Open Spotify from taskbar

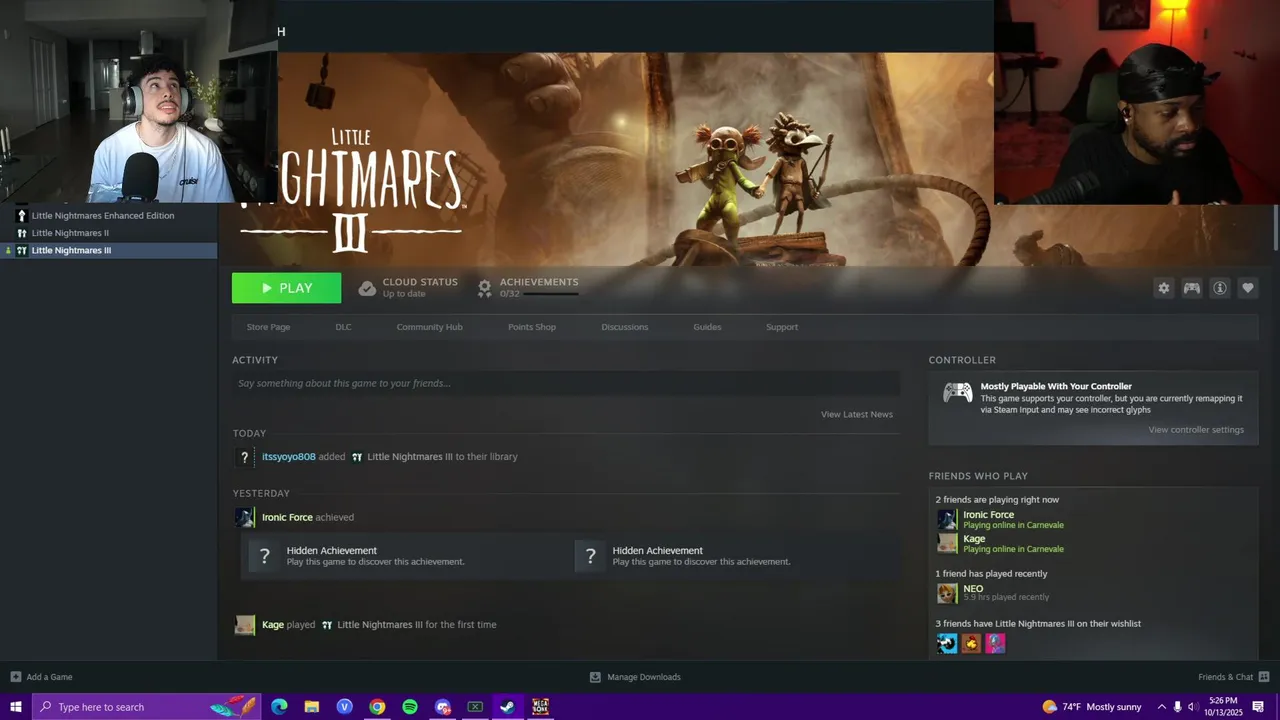pos(410,707)
